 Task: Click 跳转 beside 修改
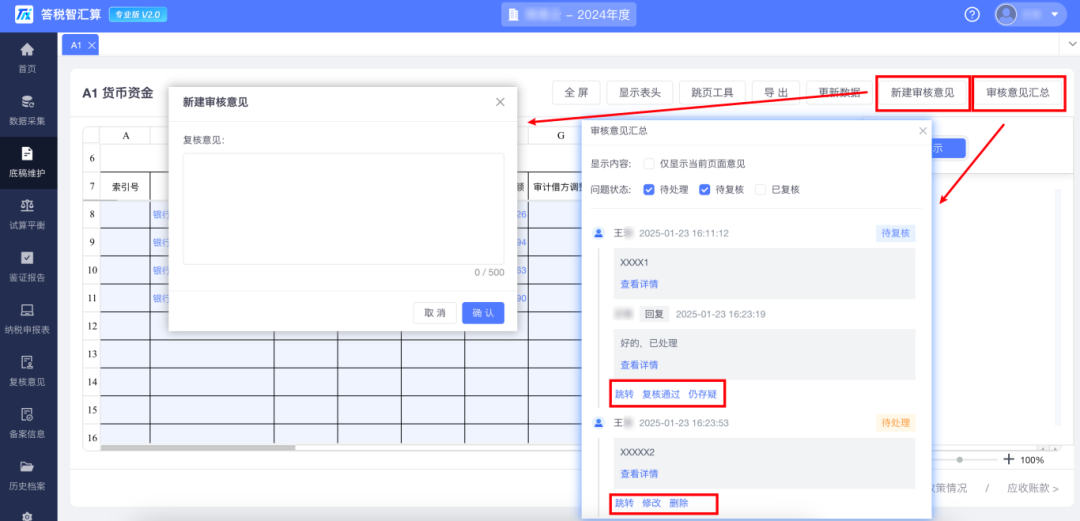tap(624, 503)
